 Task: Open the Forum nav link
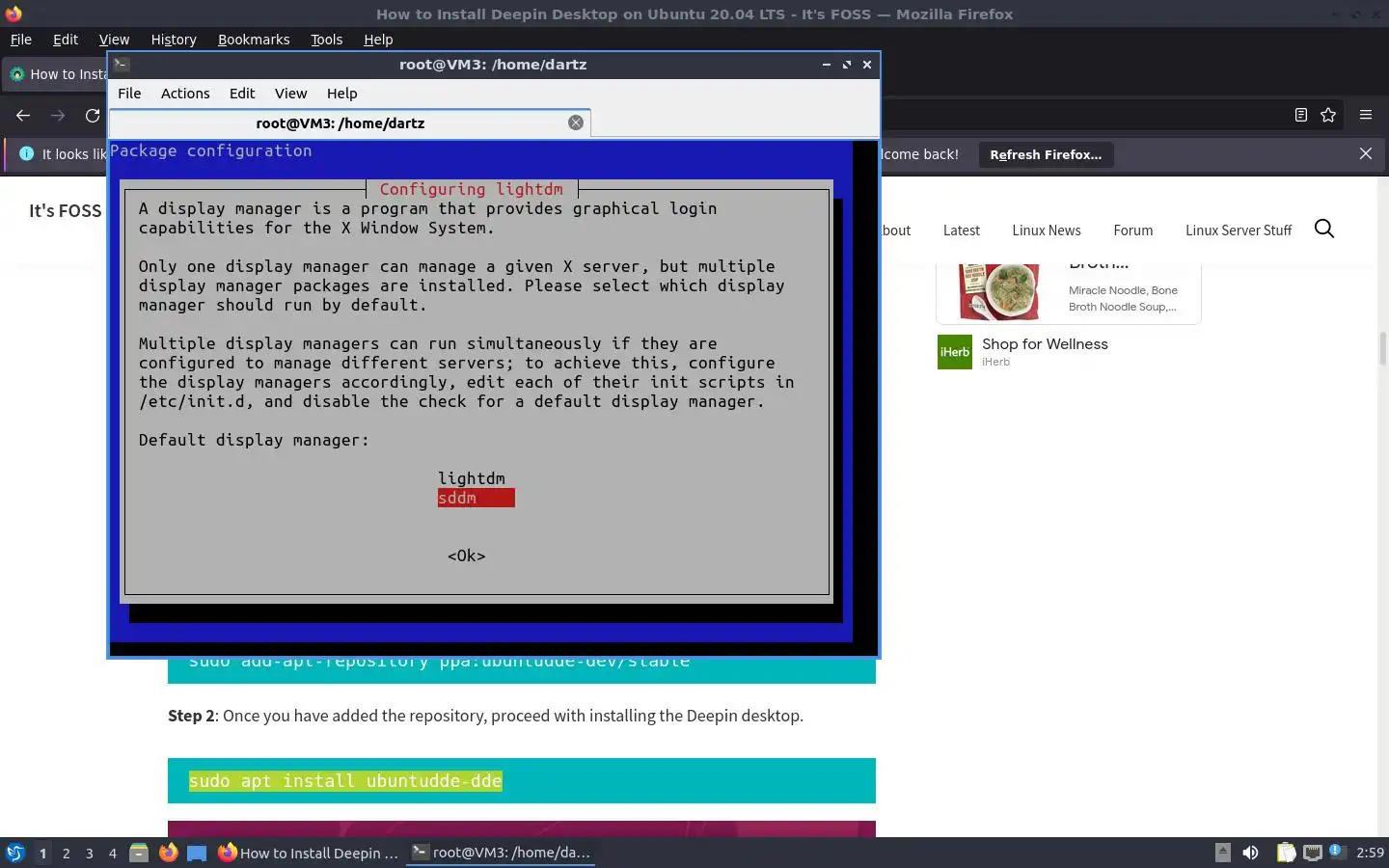(x=1133, y=231)
